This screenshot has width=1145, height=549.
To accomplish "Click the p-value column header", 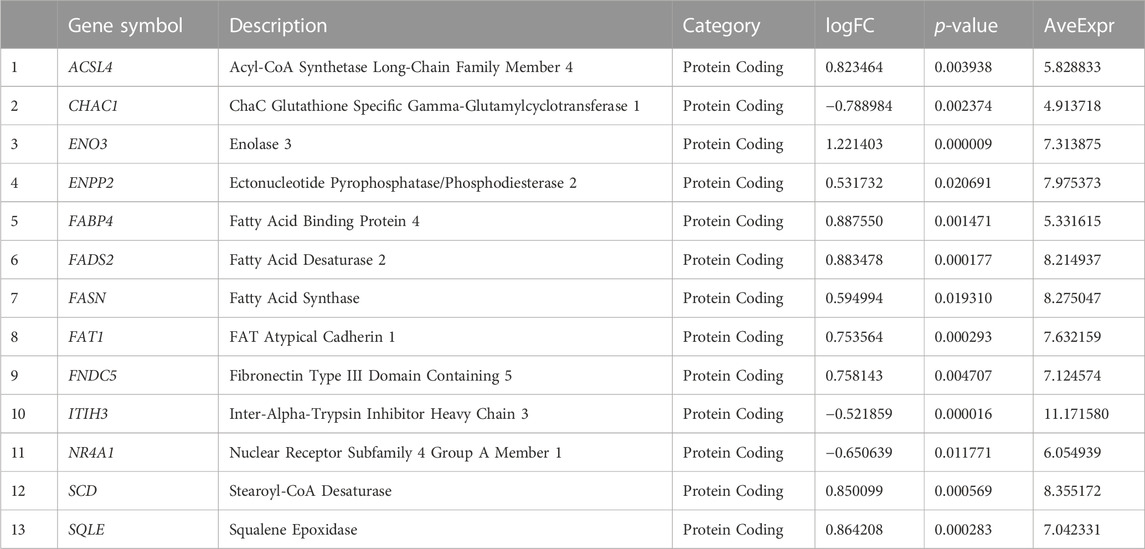I will pyautogui.click(x=966, y=26).
